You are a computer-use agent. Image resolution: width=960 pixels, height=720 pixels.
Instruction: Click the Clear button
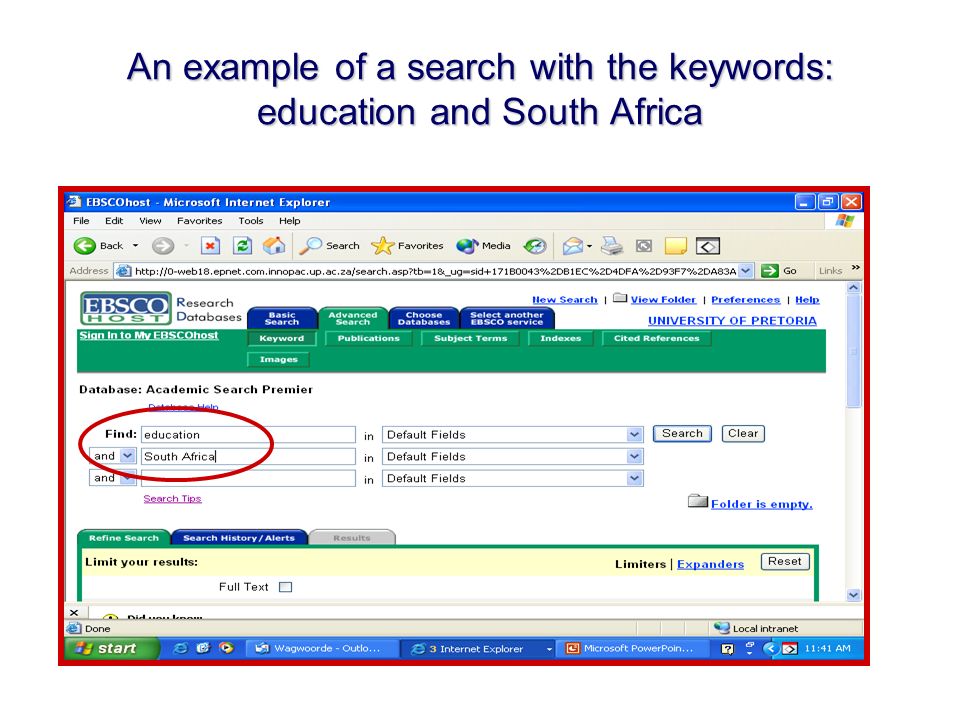click(x=743, y=433)
